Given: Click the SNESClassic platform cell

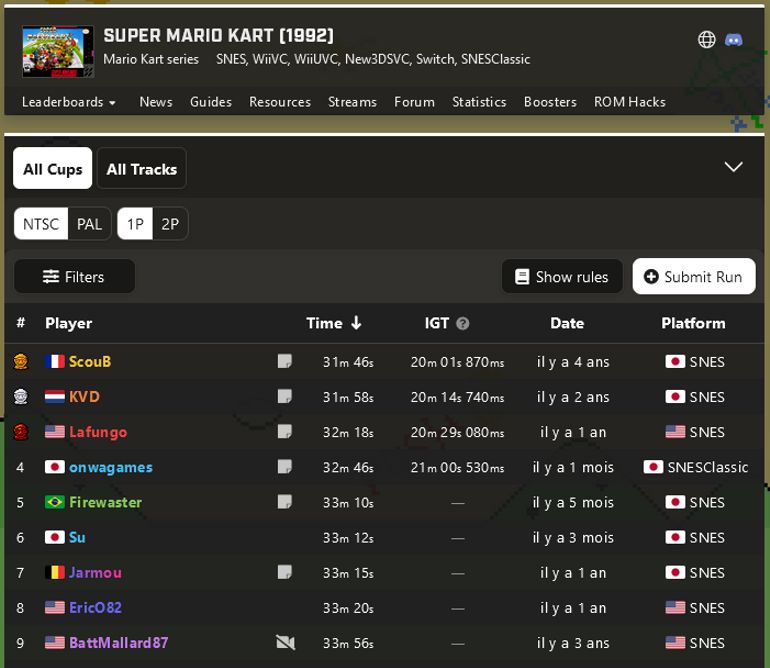Looking at the screenshot, I should coord(696,467).
